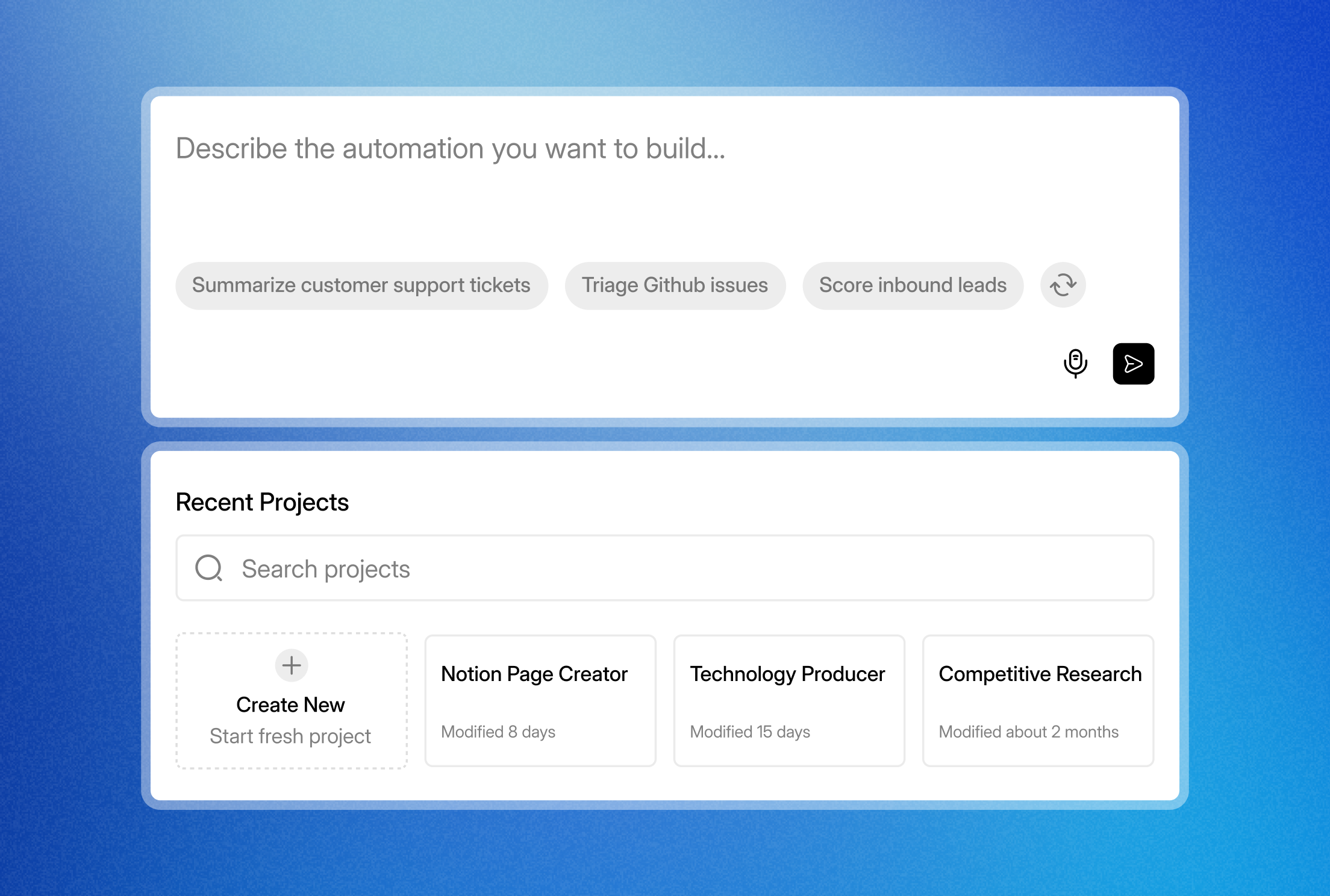Click the plus icon above Create New
The image size is (1330, 896).
click(x=292, y=665)
